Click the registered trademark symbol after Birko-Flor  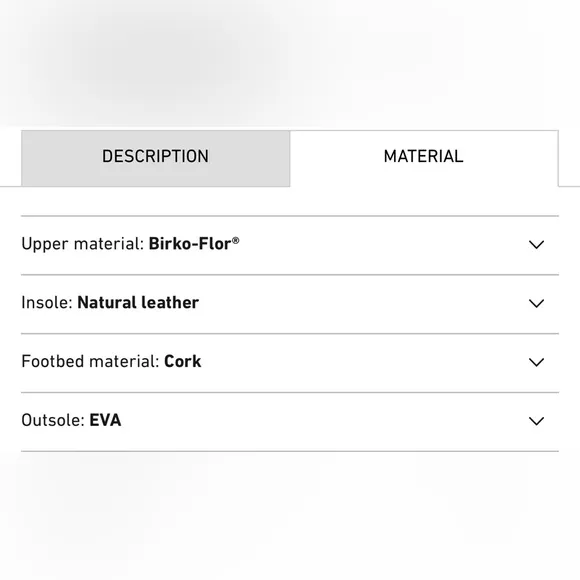236,240
